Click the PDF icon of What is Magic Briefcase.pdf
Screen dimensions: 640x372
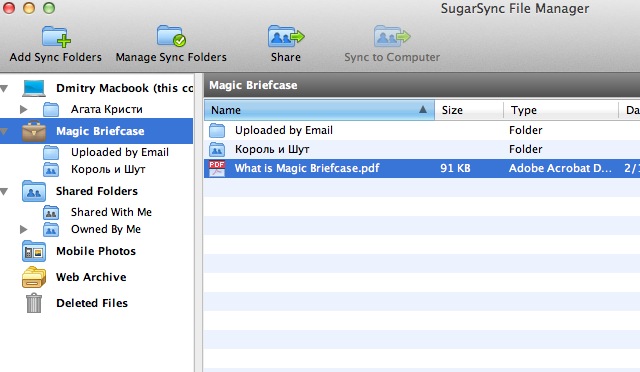[217, 168]
